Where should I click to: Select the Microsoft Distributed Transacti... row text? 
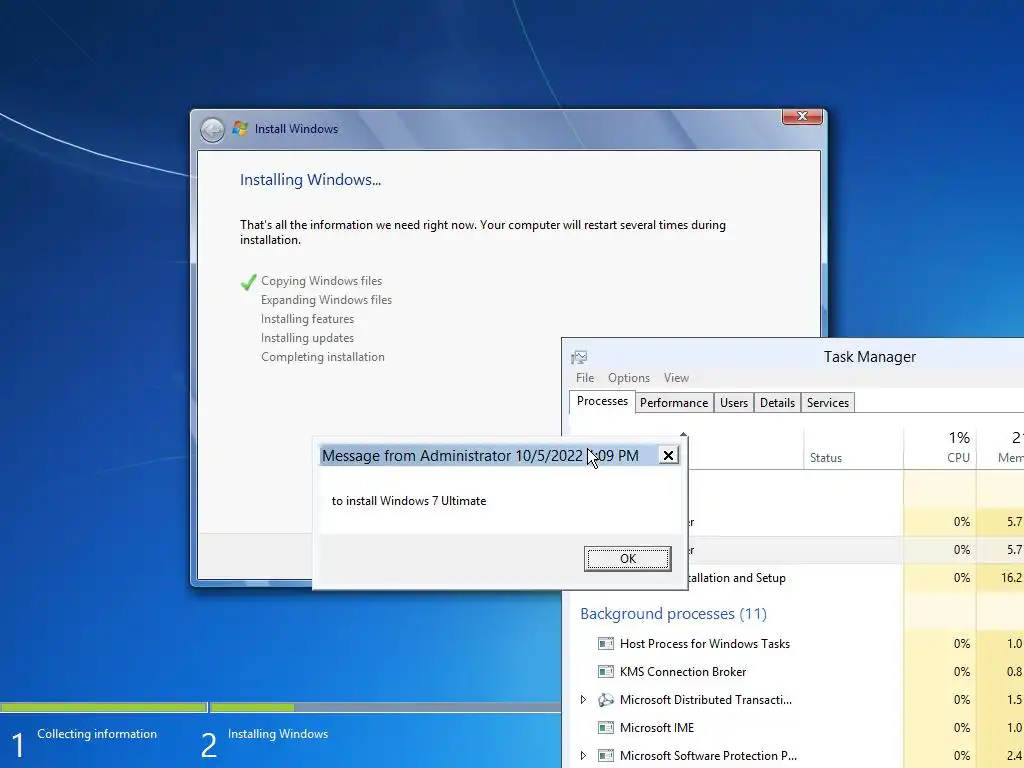[705, 700]
